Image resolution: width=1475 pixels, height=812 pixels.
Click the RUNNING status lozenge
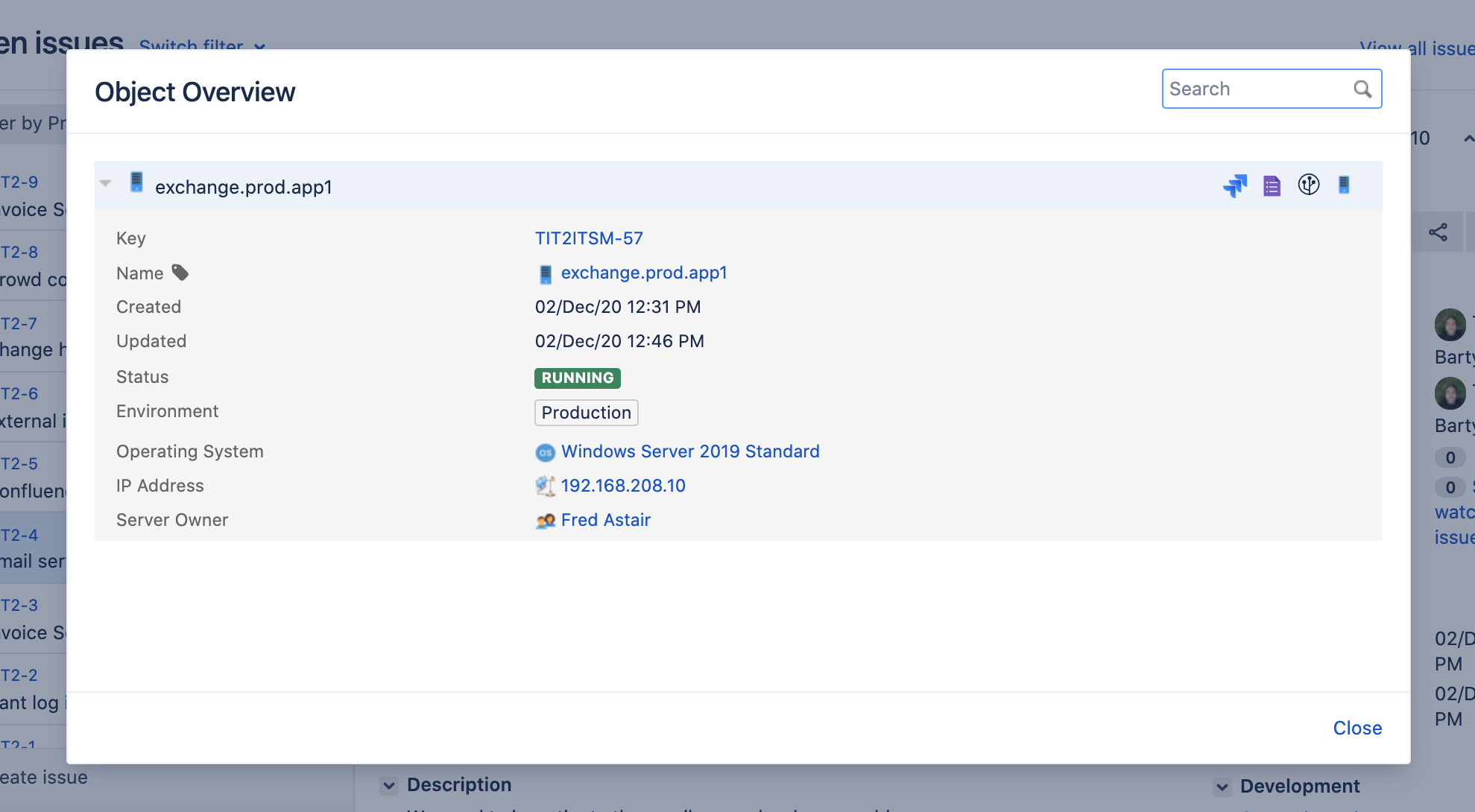pyautogui.click(x=577, y=378)
